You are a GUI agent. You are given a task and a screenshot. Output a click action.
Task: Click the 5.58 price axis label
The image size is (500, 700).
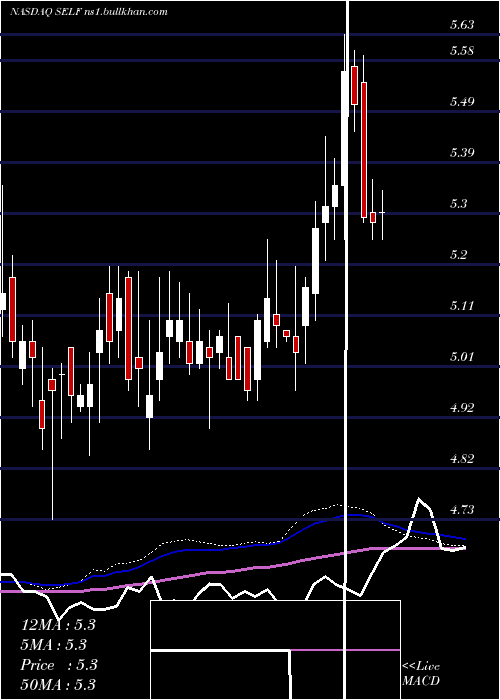pos(462,50)
